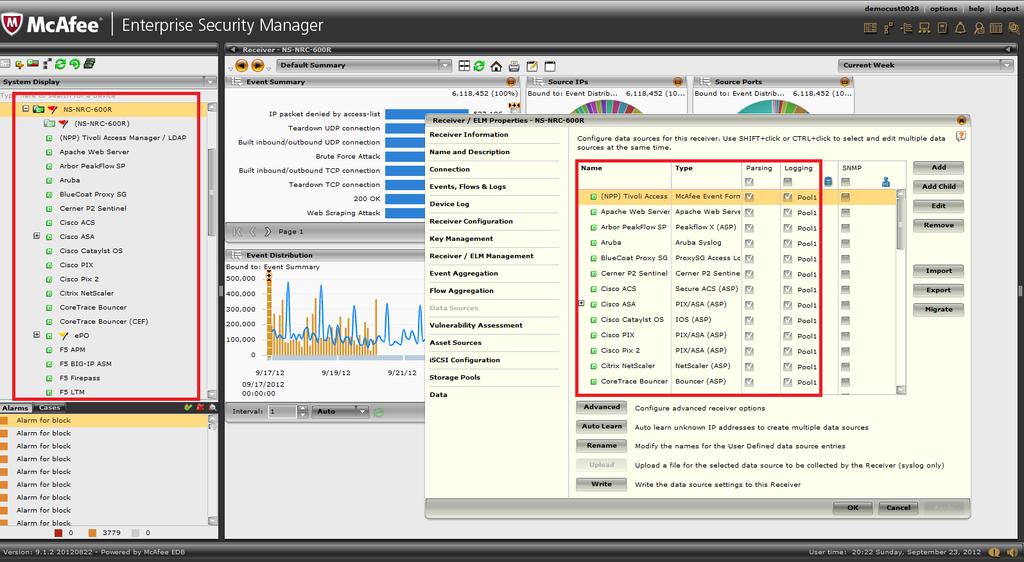Switch to the Cases tab

[49, 408]
